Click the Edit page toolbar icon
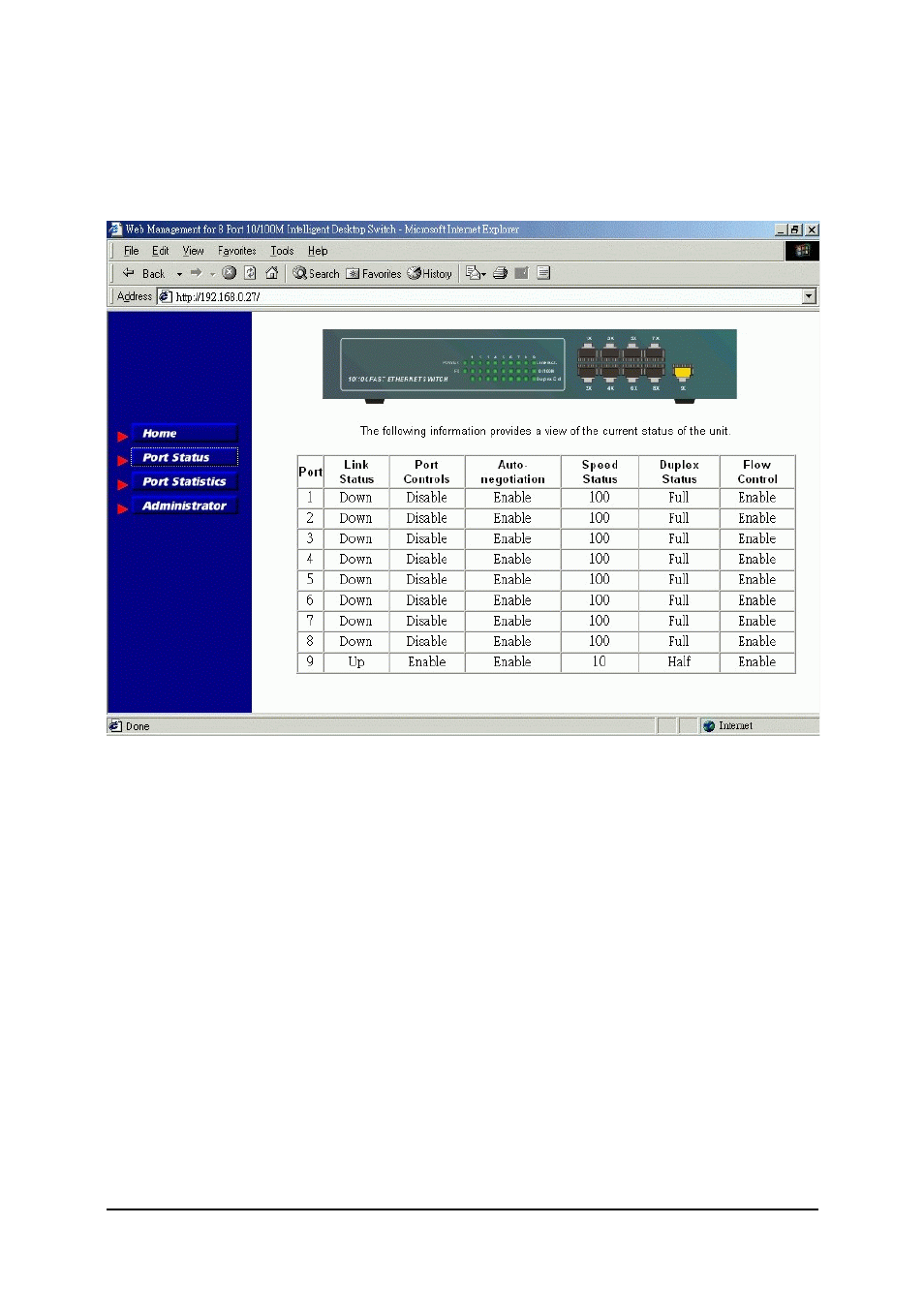 521,273
